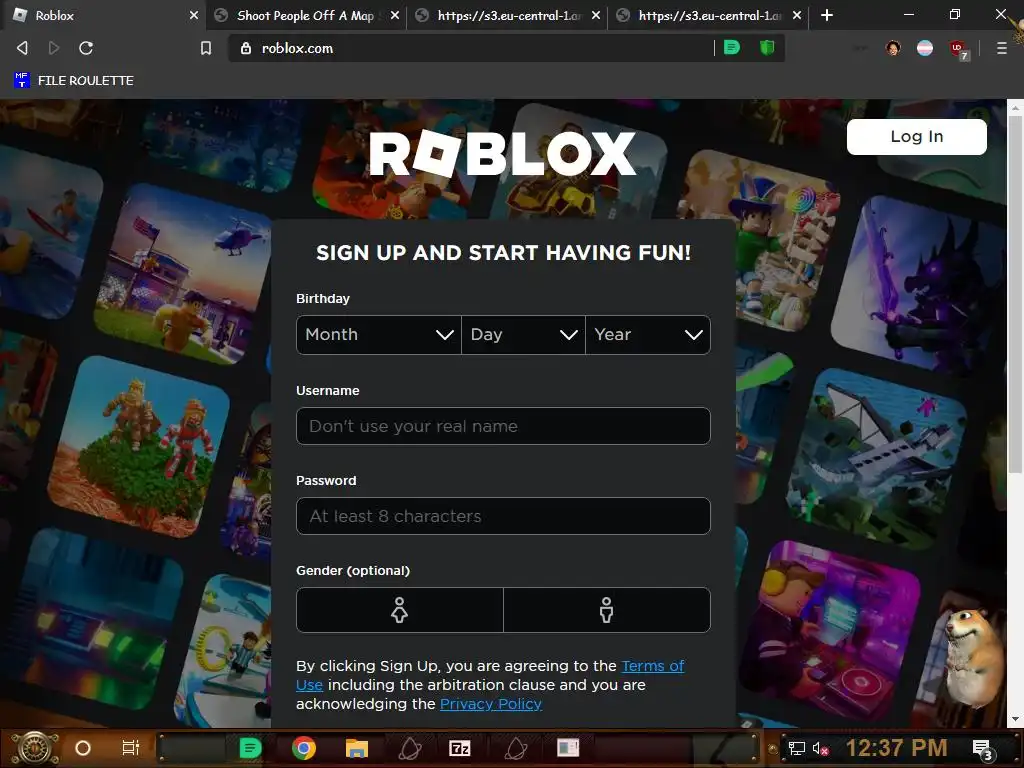Open the green chat app on the taskbar
1024x768 pixels.
coord(250,748)
